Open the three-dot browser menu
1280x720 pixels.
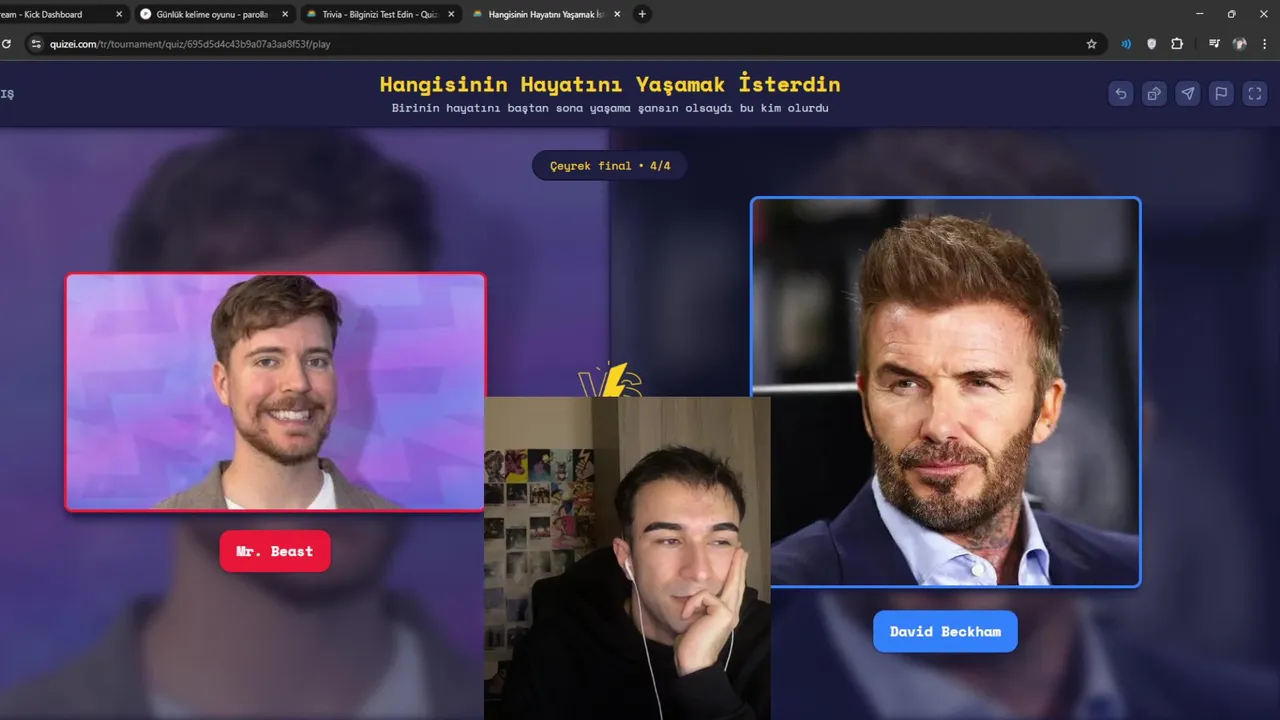1266,44
